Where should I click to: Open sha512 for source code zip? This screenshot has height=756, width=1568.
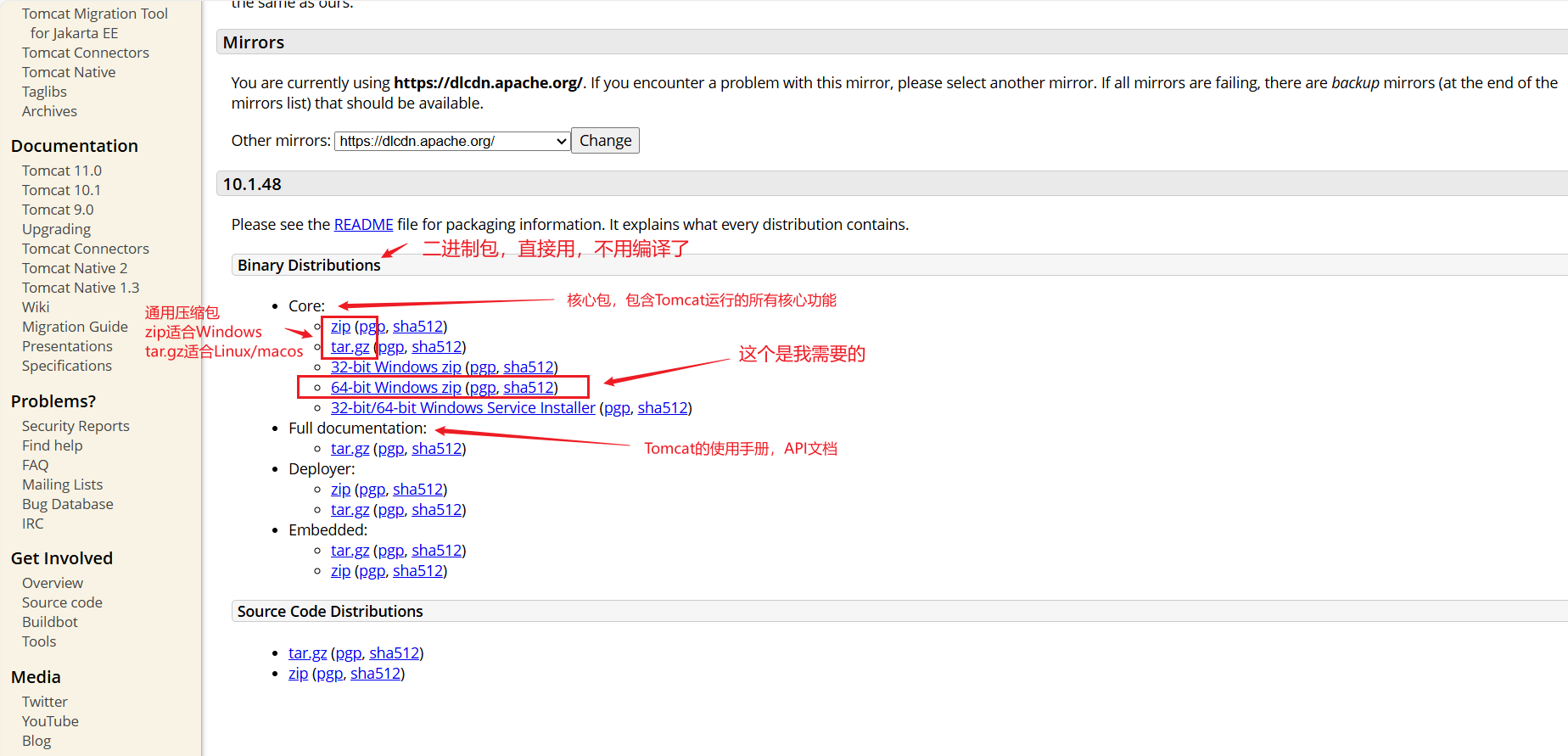point(375,674)
